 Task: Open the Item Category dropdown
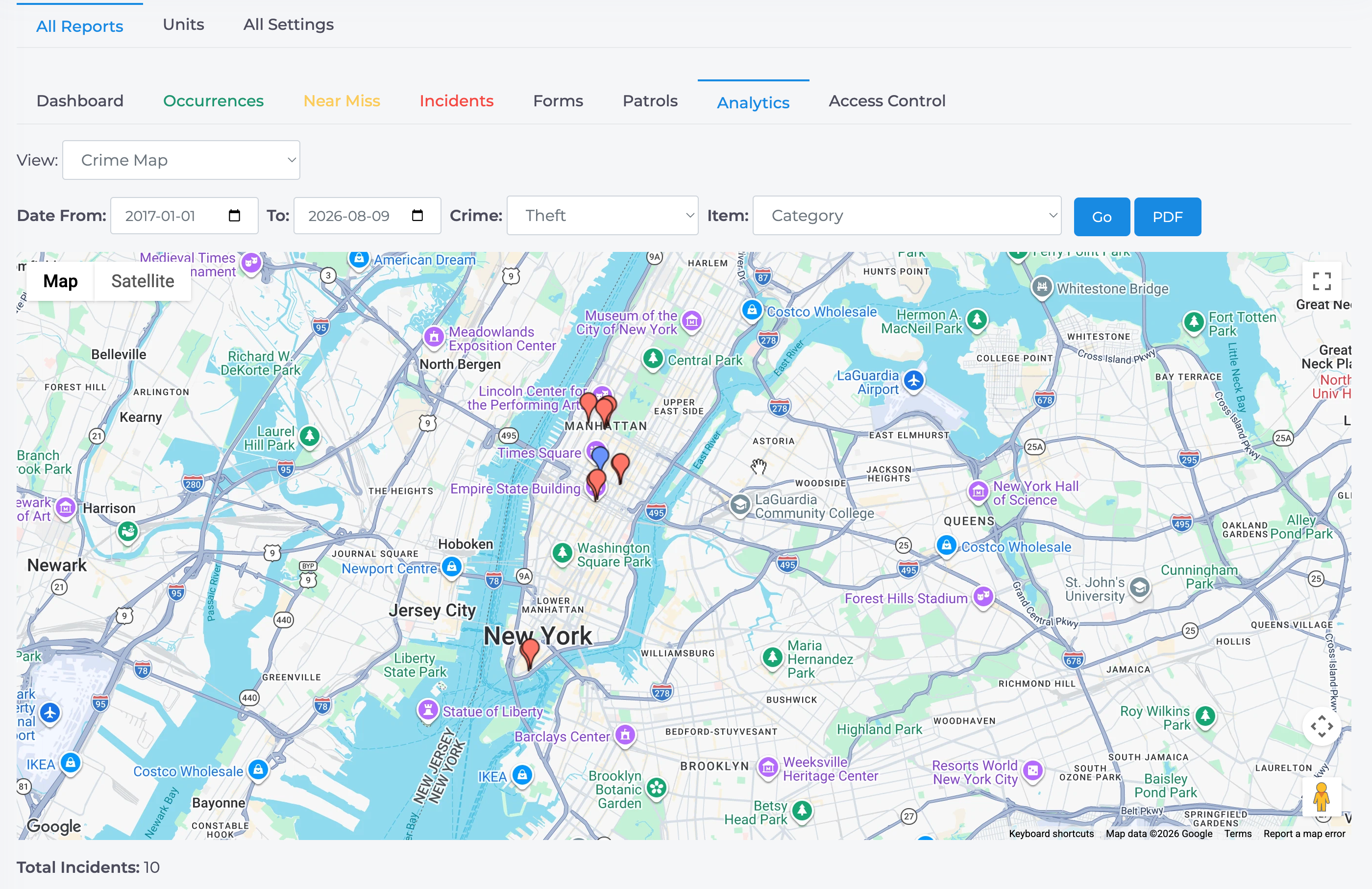pos(907,216)
